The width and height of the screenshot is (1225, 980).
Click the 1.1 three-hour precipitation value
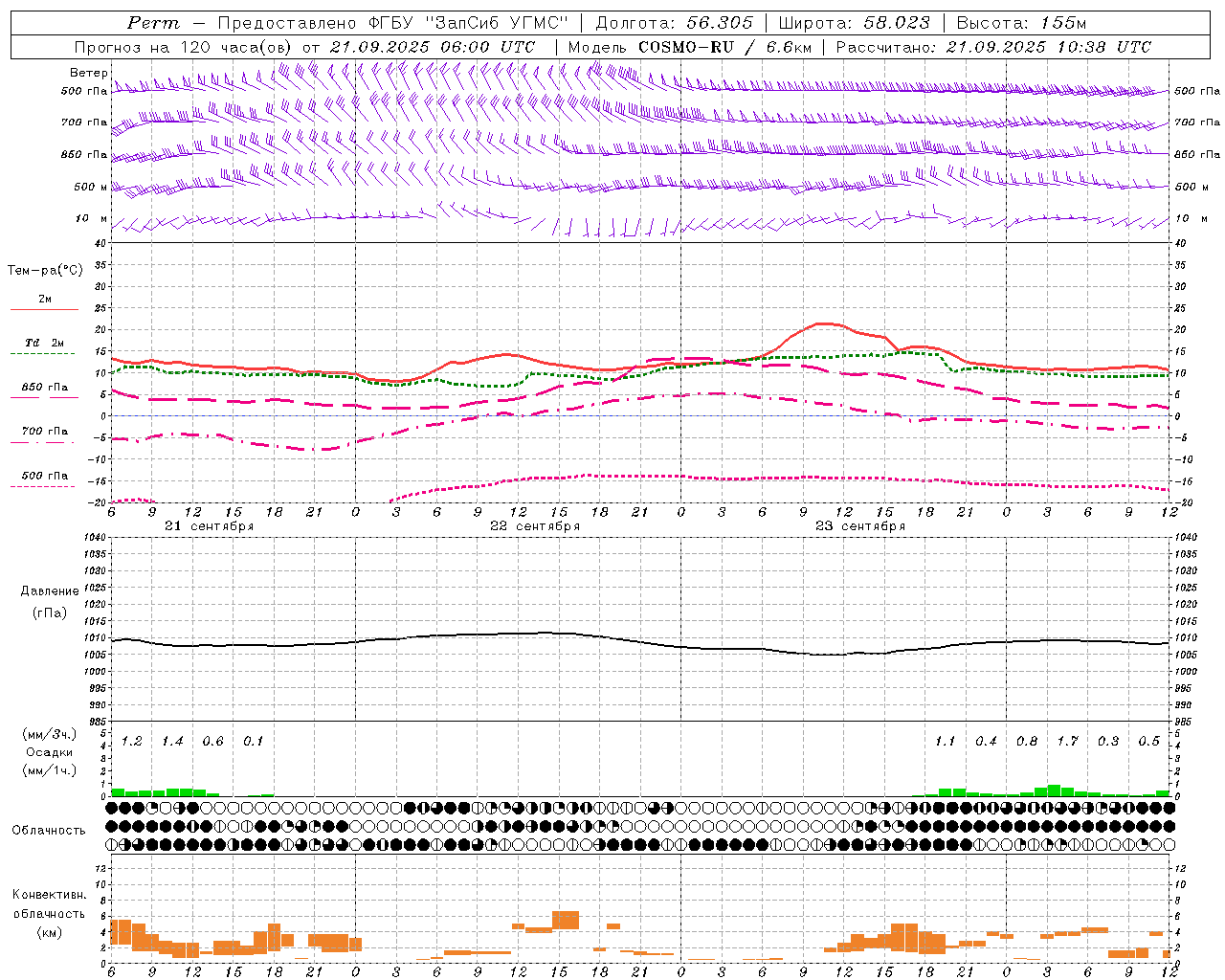tap(946, 741)
